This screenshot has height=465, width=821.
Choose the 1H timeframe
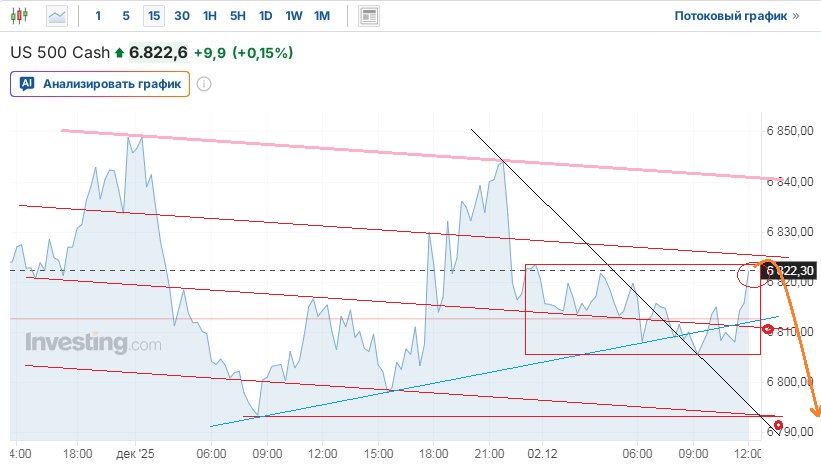[209, 16]
